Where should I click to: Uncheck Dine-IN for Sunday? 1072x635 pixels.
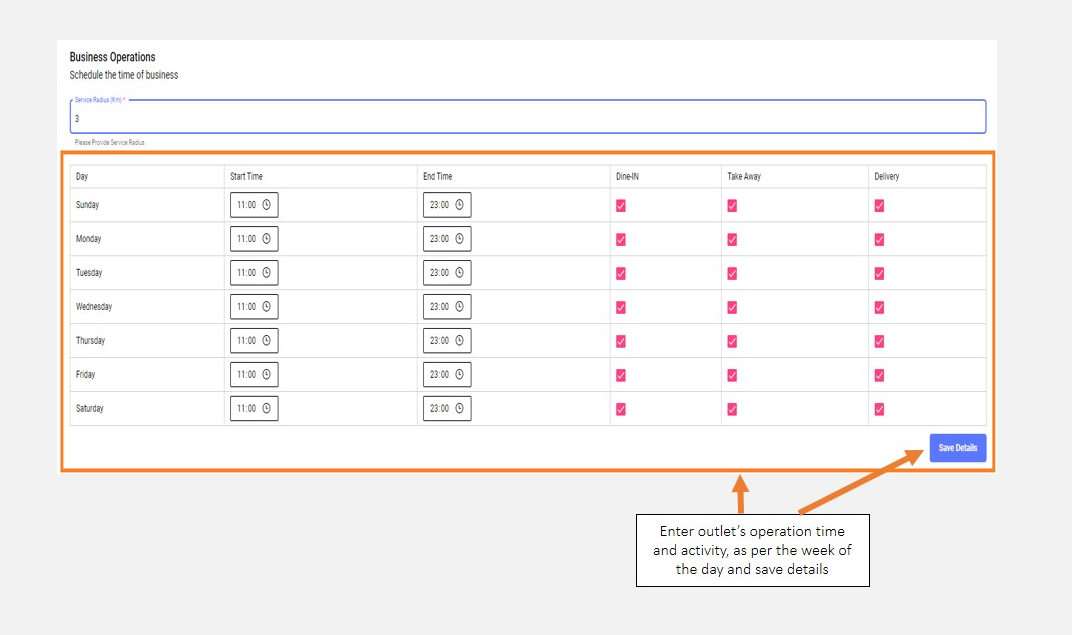621,205
